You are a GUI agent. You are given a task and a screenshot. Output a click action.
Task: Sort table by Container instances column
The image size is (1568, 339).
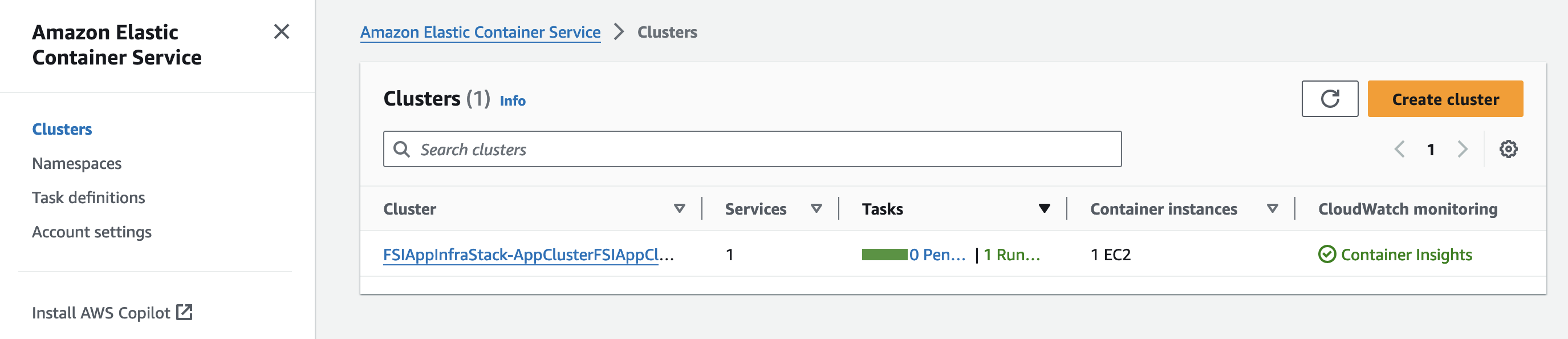click(1272, 208)
